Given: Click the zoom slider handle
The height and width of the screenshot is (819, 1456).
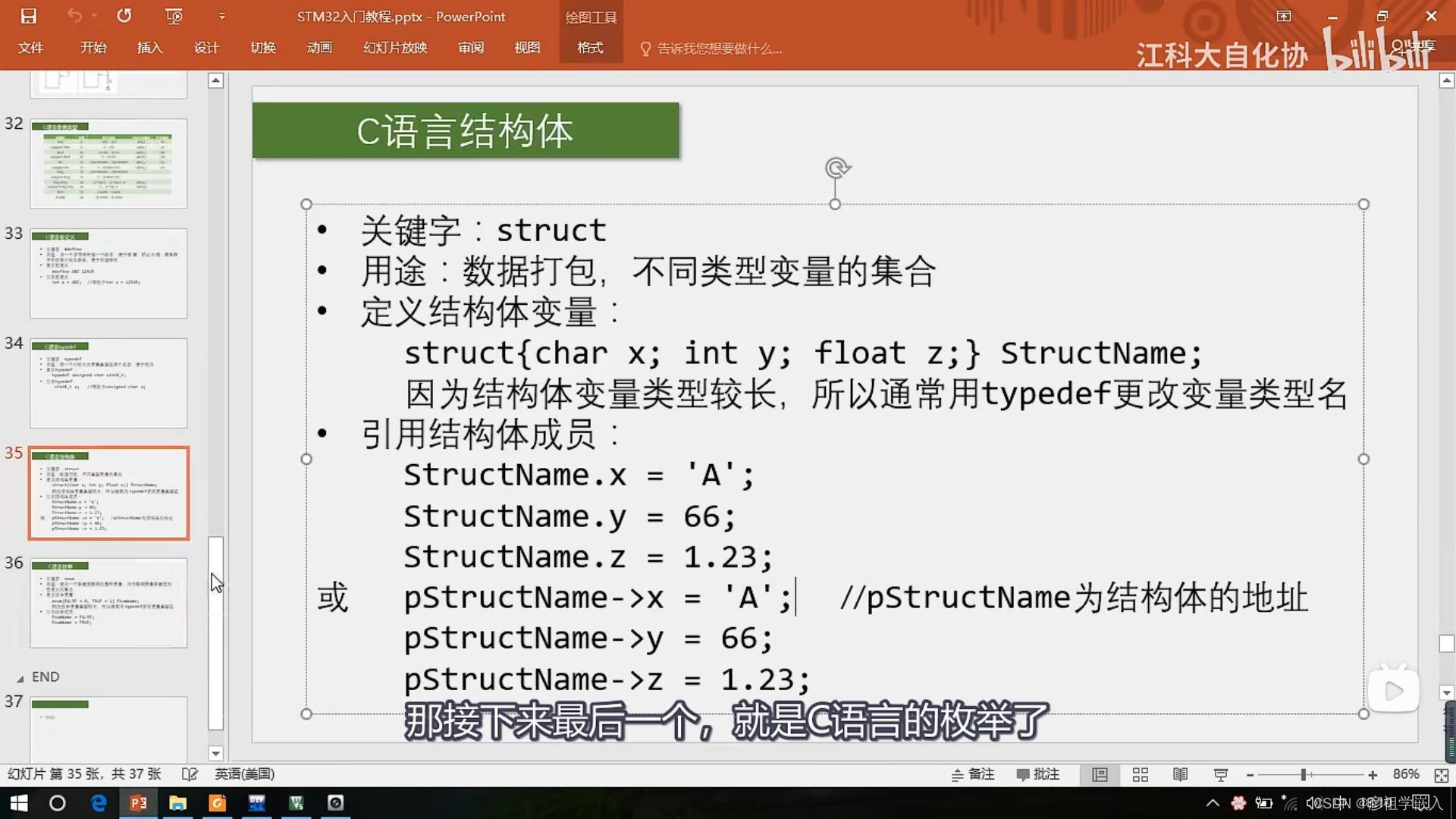Looking at the screenshot, I should pos(1303,774).
